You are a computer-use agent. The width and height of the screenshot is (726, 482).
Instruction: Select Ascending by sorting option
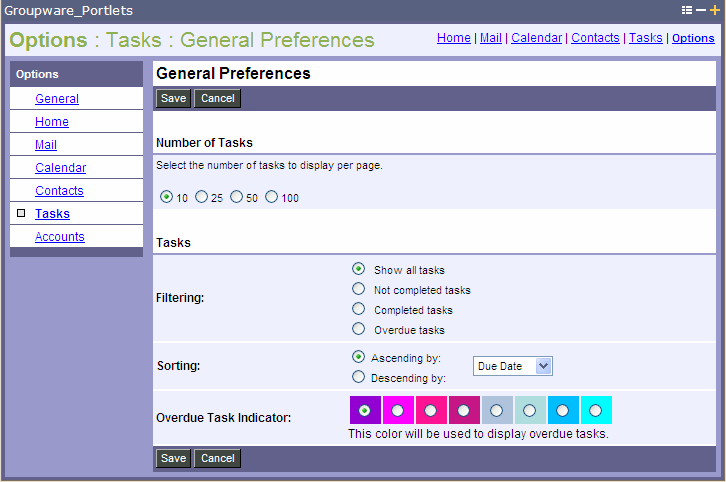[x=358, y=357]
